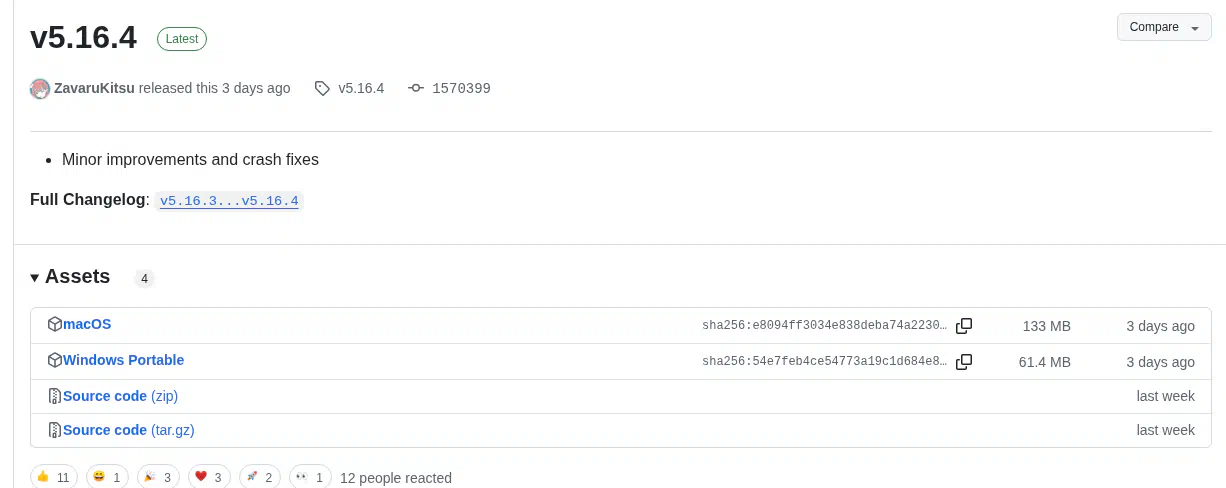1226x488 pixels.
Task: Copy the macOS sha256 hash
Action: (x=964, y=326)
